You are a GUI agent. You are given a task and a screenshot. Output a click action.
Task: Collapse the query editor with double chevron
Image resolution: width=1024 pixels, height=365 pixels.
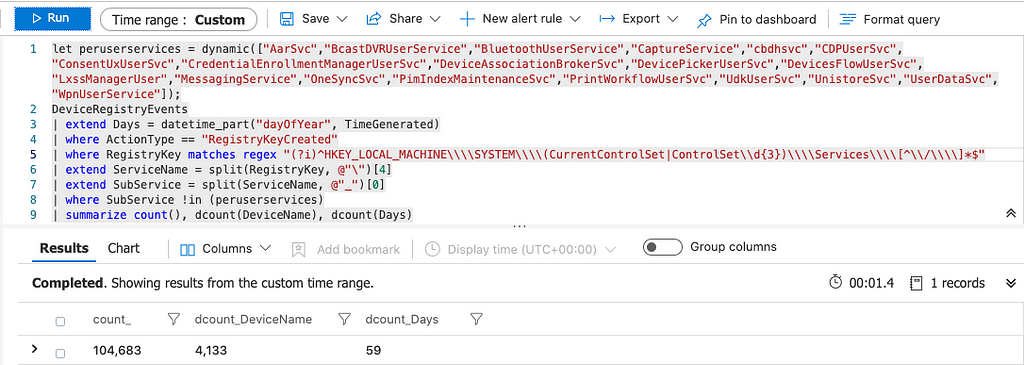point(1010,214)
